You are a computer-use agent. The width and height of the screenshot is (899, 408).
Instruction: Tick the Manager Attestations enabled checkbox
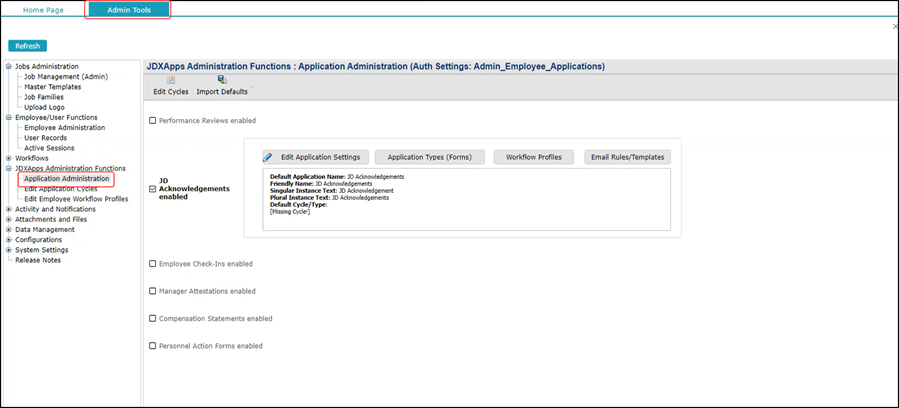click(152, 291)
